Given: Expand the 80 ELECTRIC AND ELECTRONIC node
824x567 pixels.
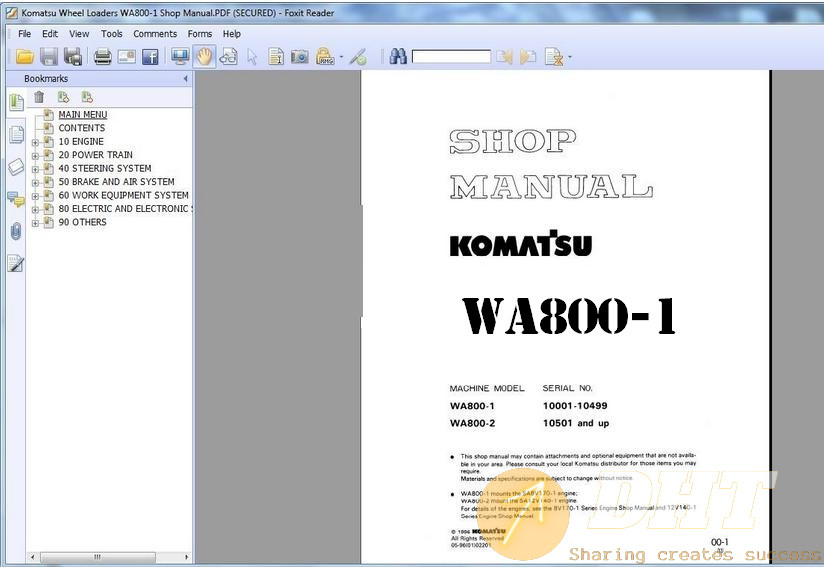Looking at the screenshot, I should coord(35,209).
